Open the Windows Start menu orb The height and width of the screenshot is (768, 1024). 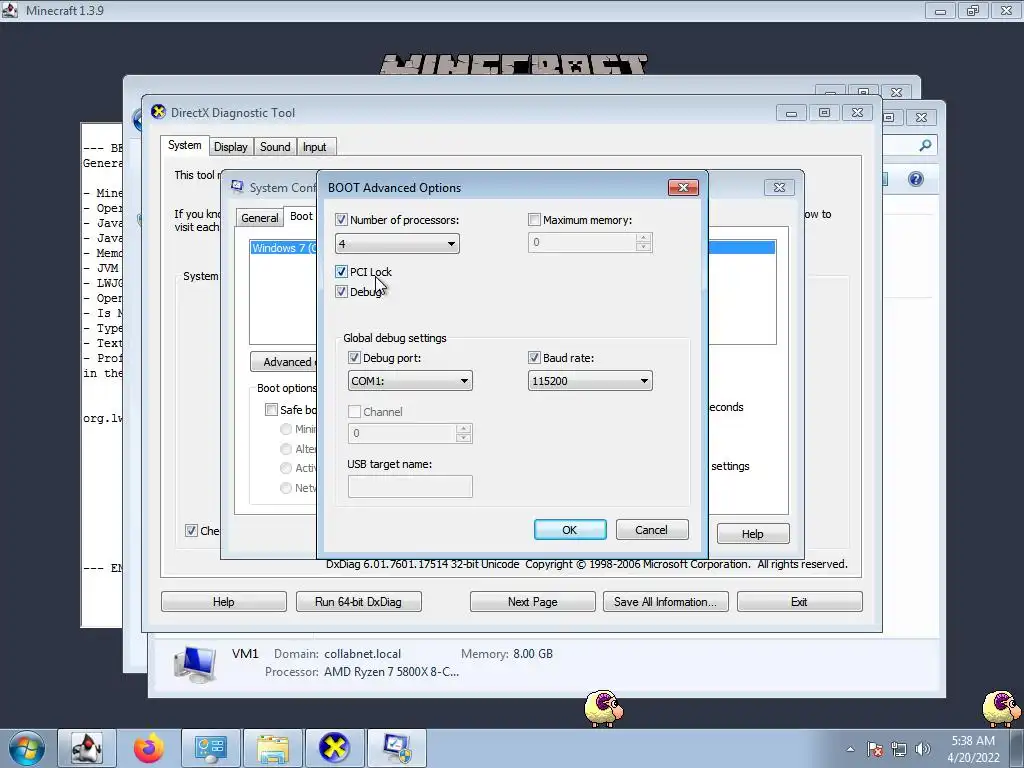tap(27, 748)
